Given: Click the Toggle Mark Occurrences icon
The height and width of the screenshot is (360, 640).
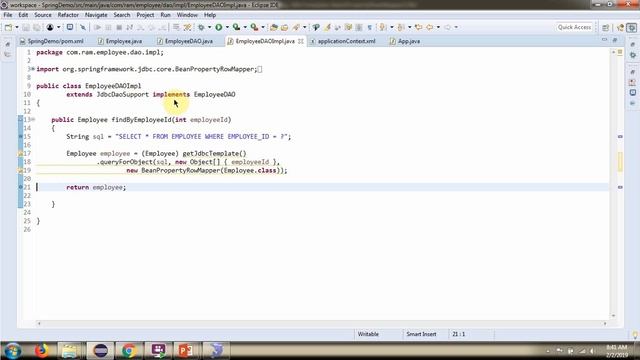Looking at the screenshot, I should pos(327,27).
